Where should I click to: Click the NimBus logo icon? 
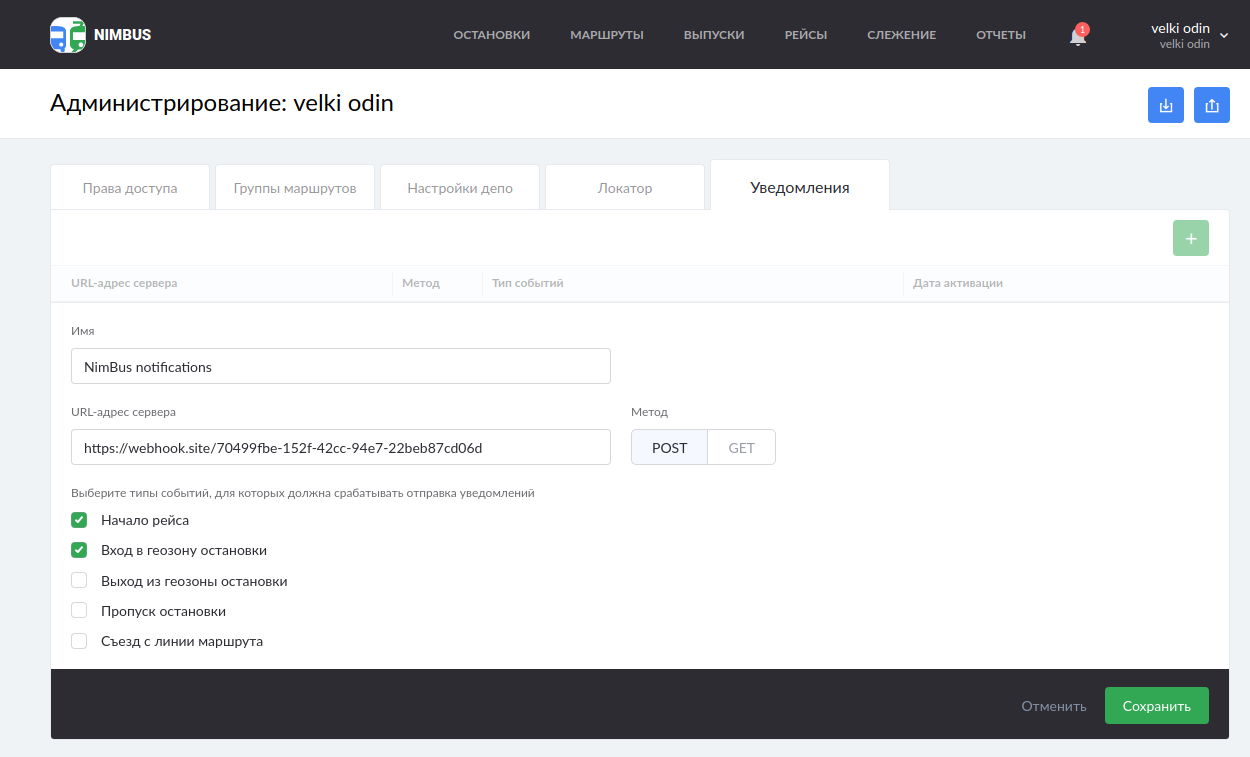point(66,33)
